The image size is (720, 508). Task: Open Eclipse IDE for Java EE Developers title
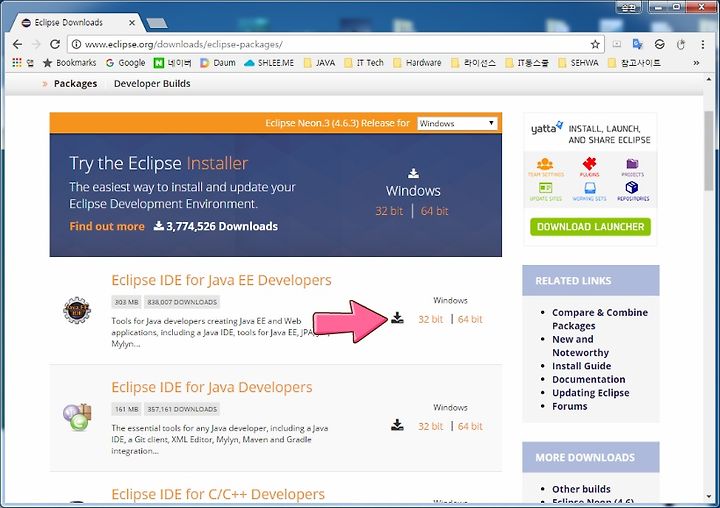(x=221, y=280)
